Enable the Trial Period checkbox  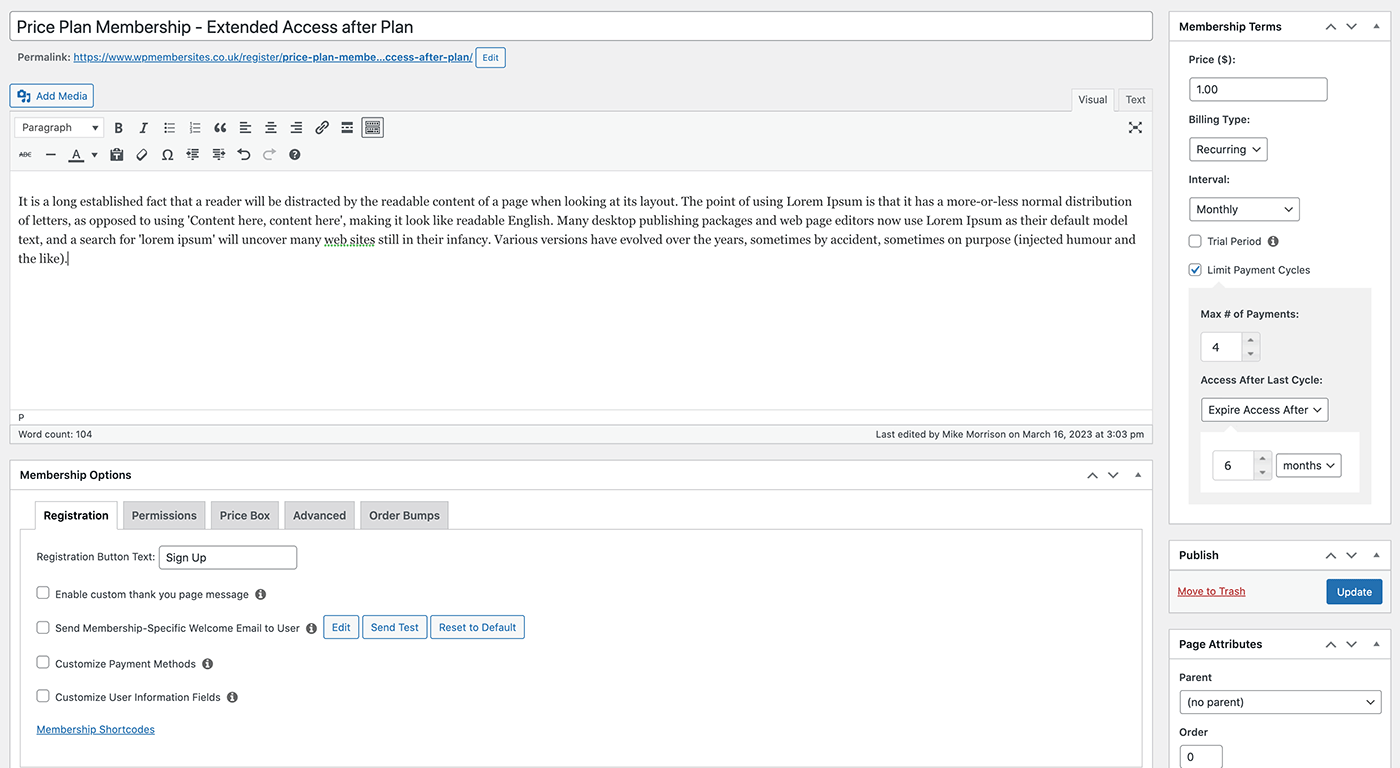click(1195, 241)
